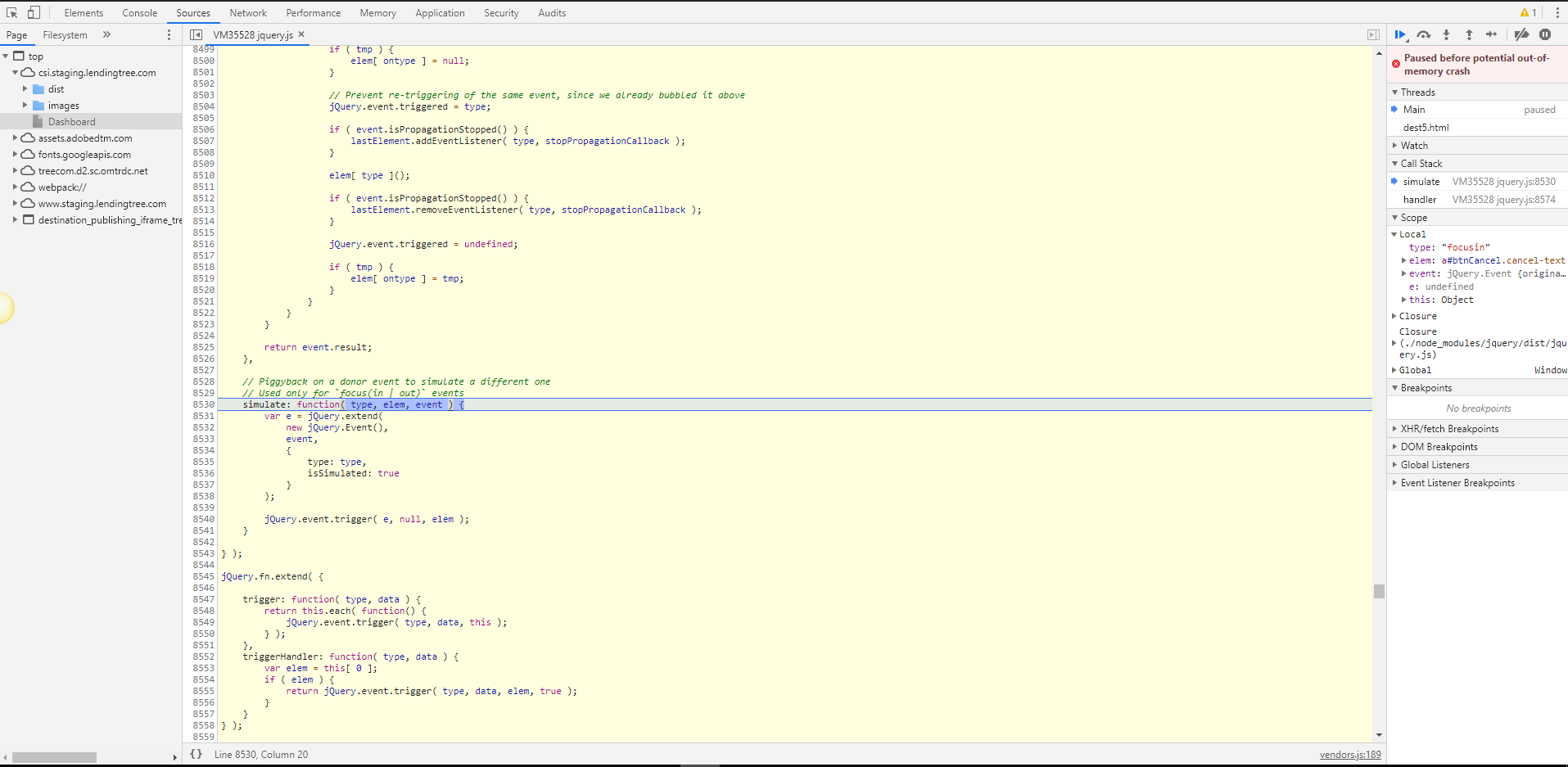Expand destination_publishing_iframe frame
Viewport: 1568px width, 767px height.
click(16, 219)
